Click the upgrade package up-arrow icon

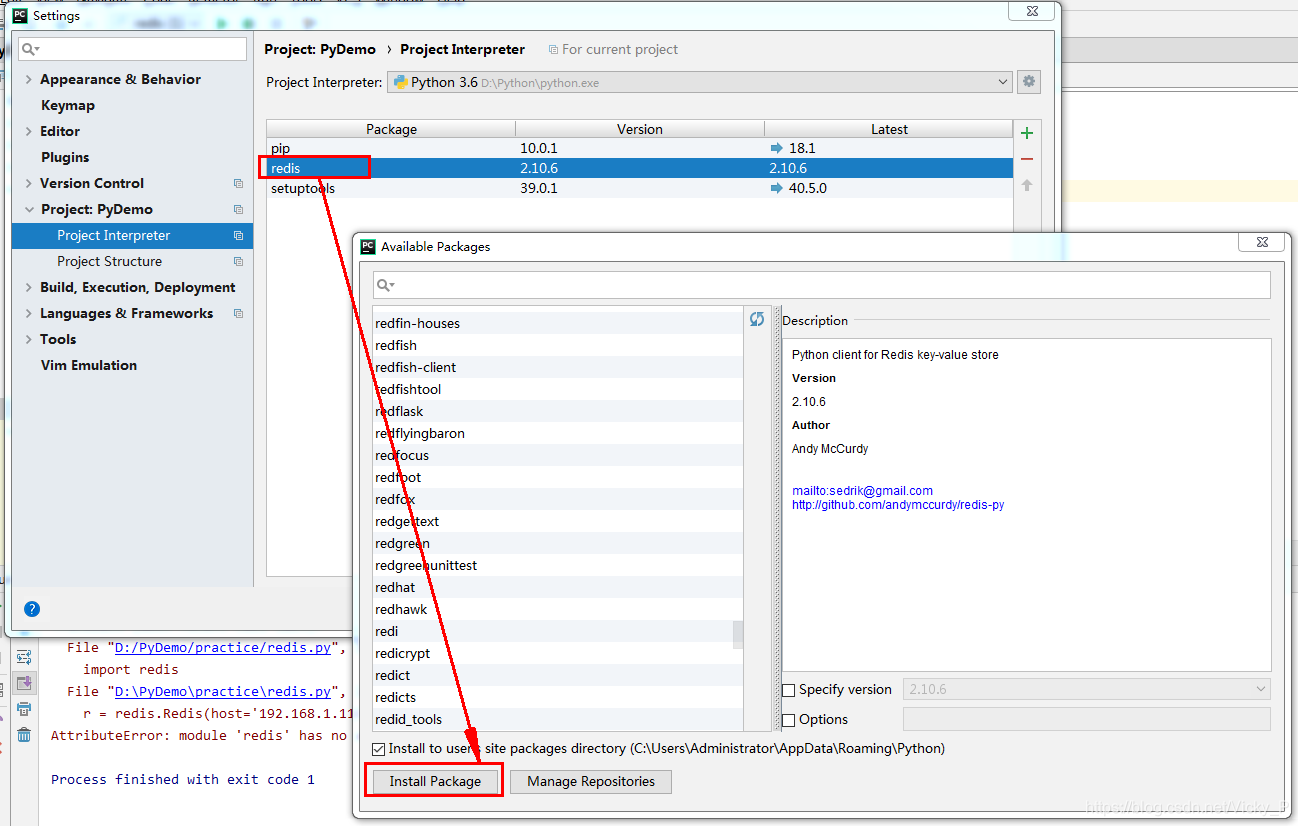[1027, 186]
